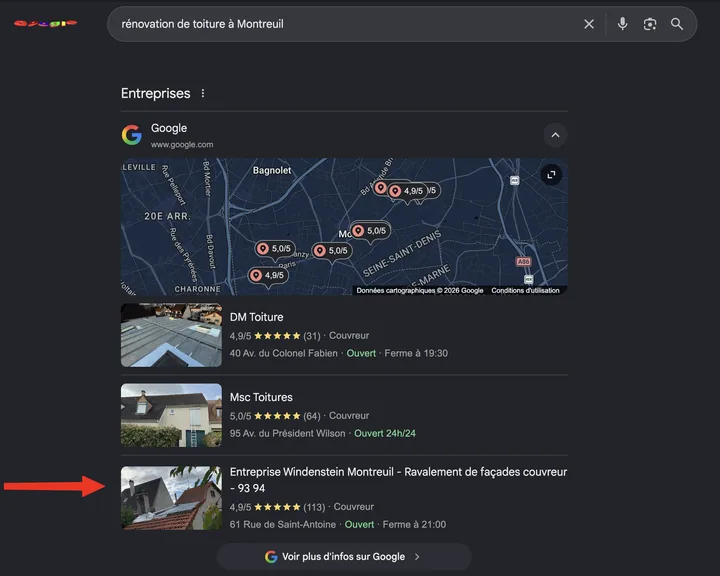Click the Données cartographiques © 2026 Google text

[x=420, y=290]
